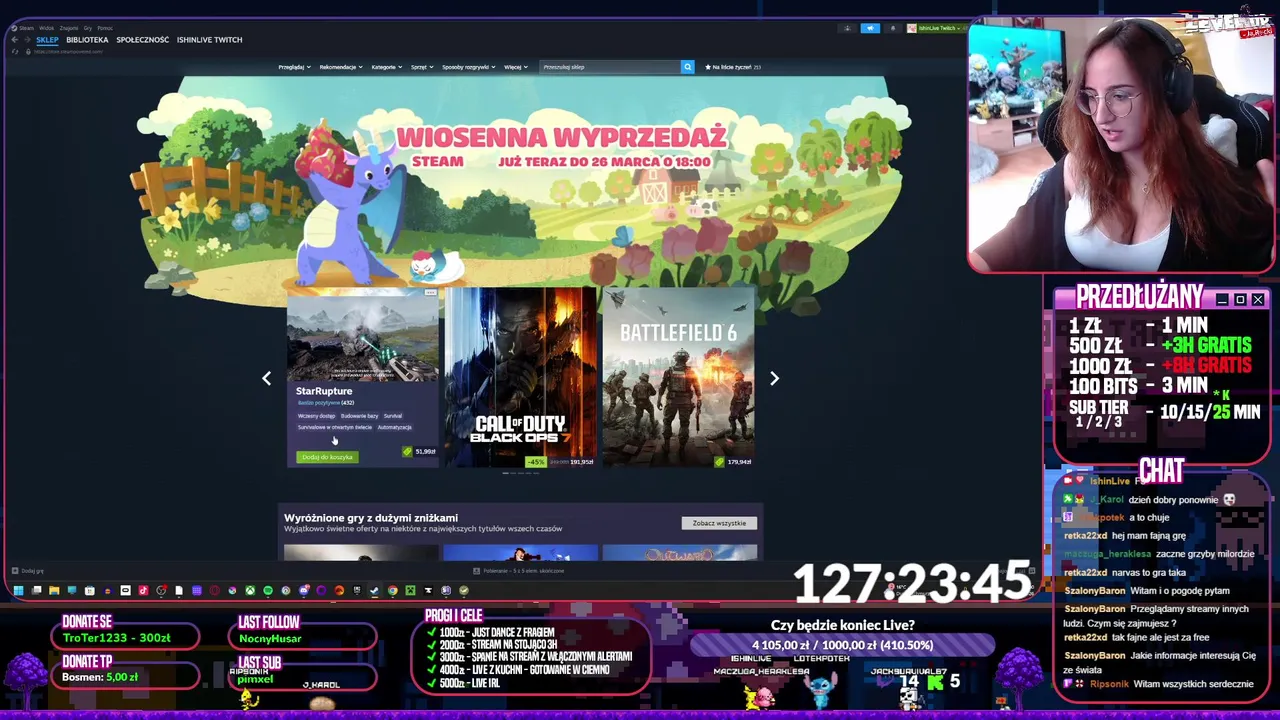Viewport: 1280px width, 720px height.
Task: Click the carousel page indicator dots
Action: click(x=520, y=472)
